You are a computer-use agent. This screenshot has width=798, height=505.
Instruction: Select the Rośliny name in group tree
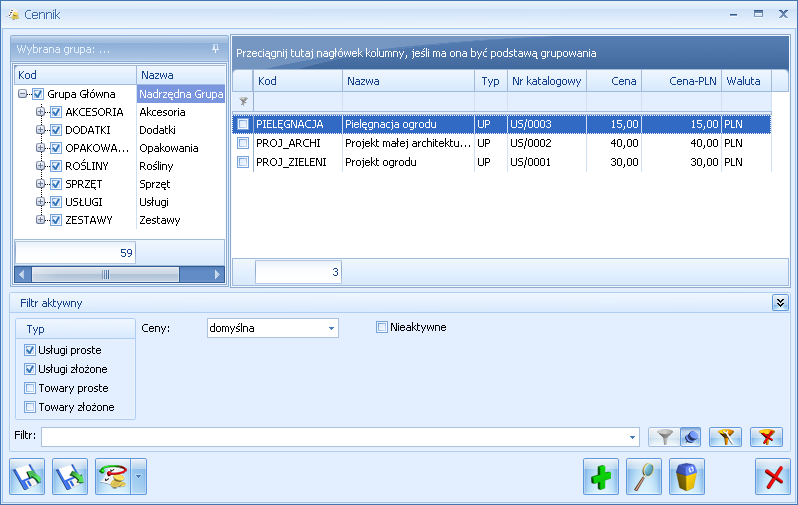click(156, 166)
